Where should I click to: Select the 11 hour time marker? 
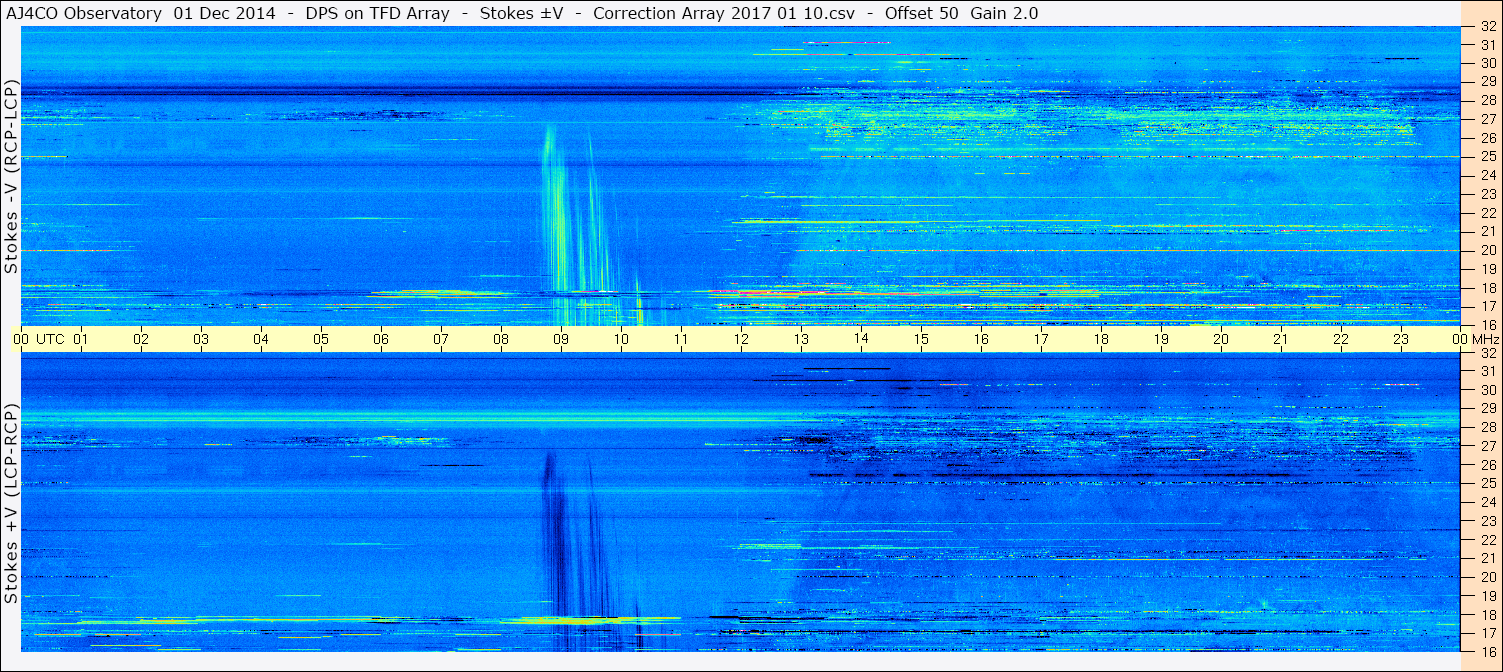click(681, 340)
